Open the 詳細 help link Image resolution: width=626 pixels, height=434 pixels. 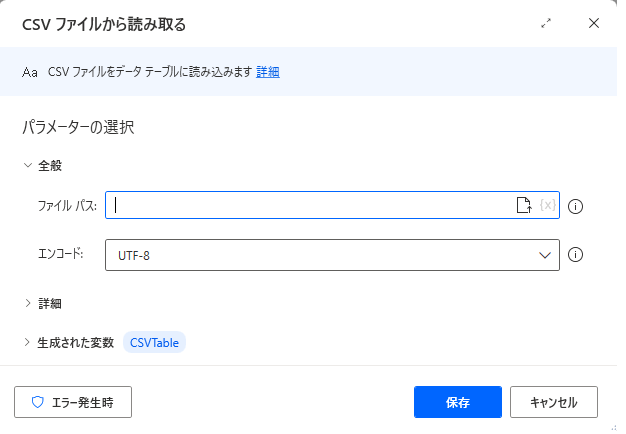267,72
